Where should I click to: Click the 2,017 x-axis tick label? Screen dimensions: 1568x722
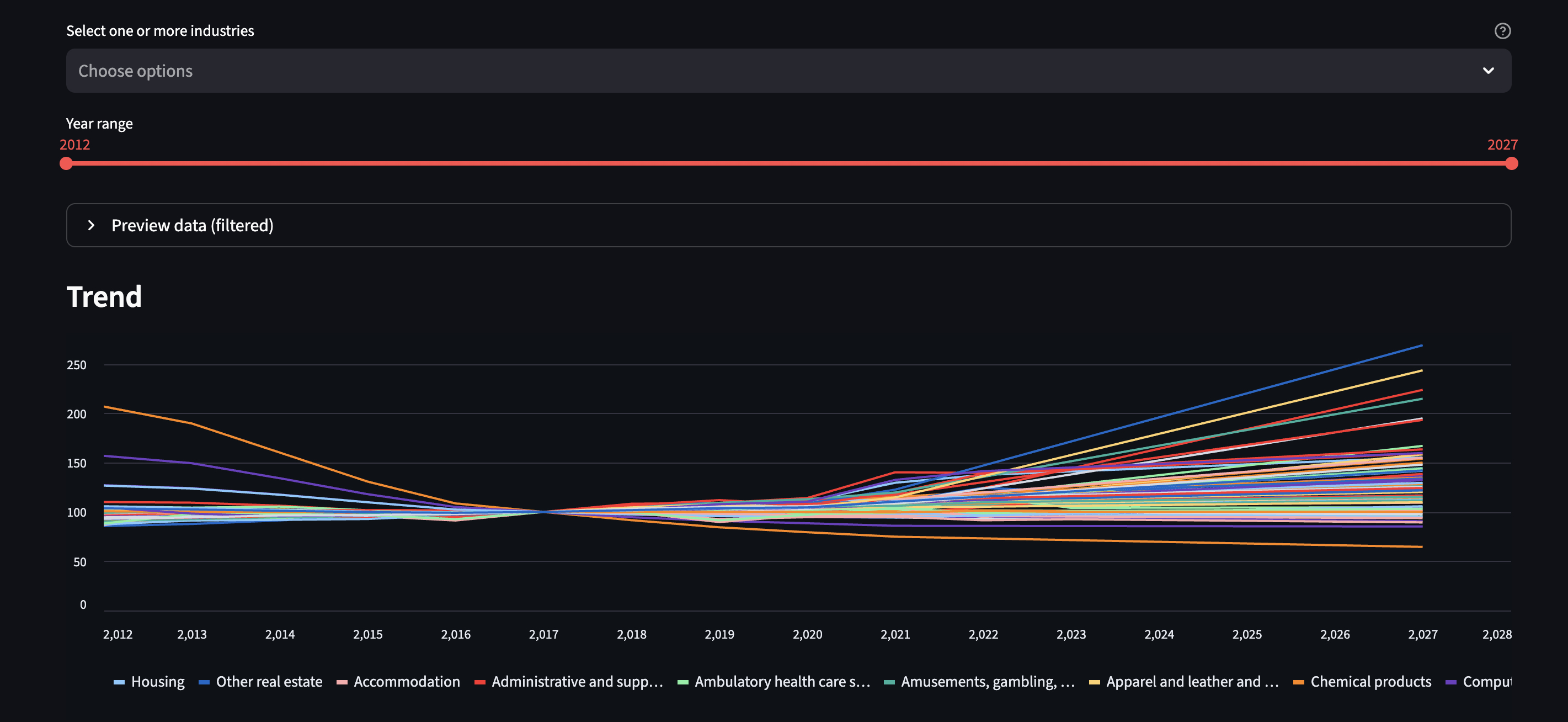(x=543, y=634)
